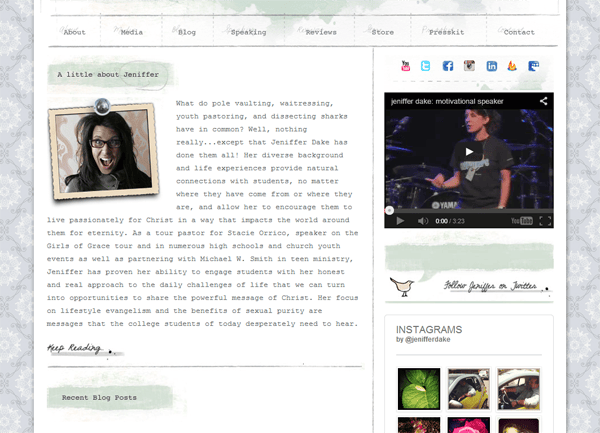600x433 pixels.
Task: Open the YouTube social icon
Action: [x=406, y=66]
